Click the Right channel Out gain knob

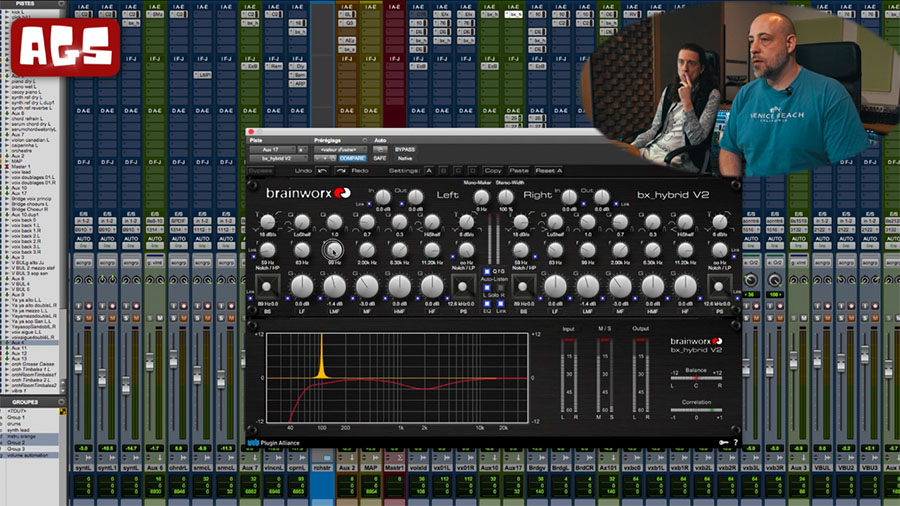(602, 197)
